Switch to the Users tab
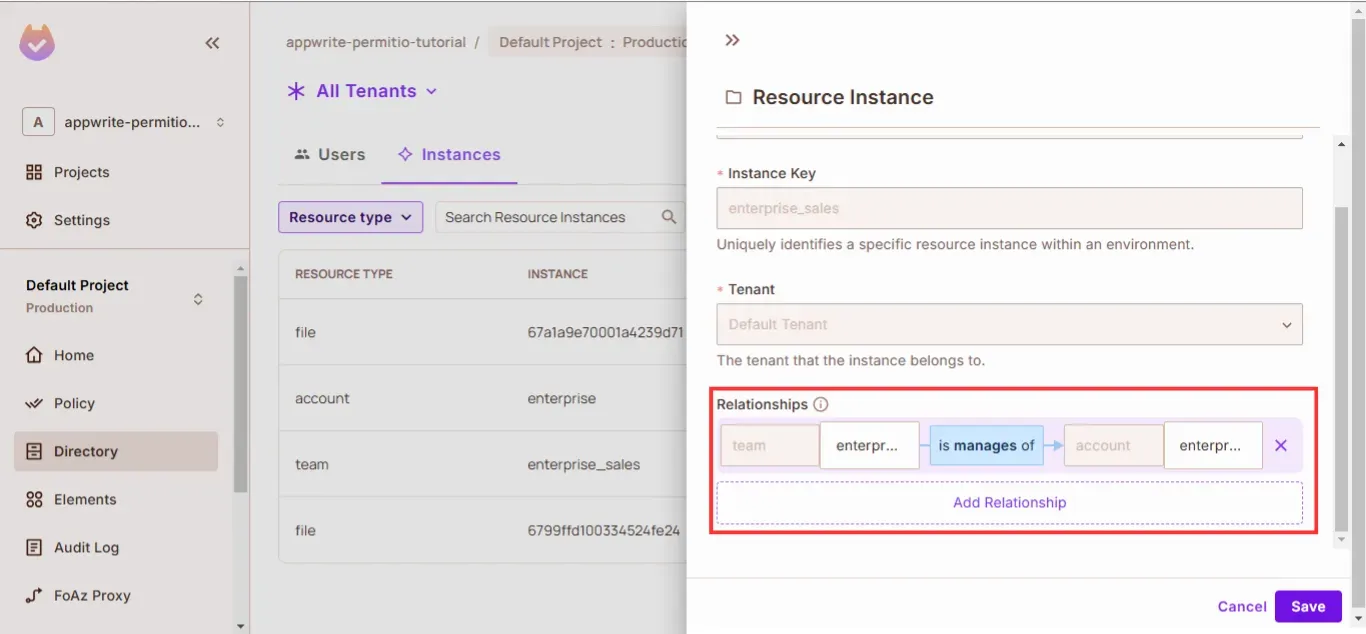This screenshot has height=634, width=1366. click(x=330, y=155)
